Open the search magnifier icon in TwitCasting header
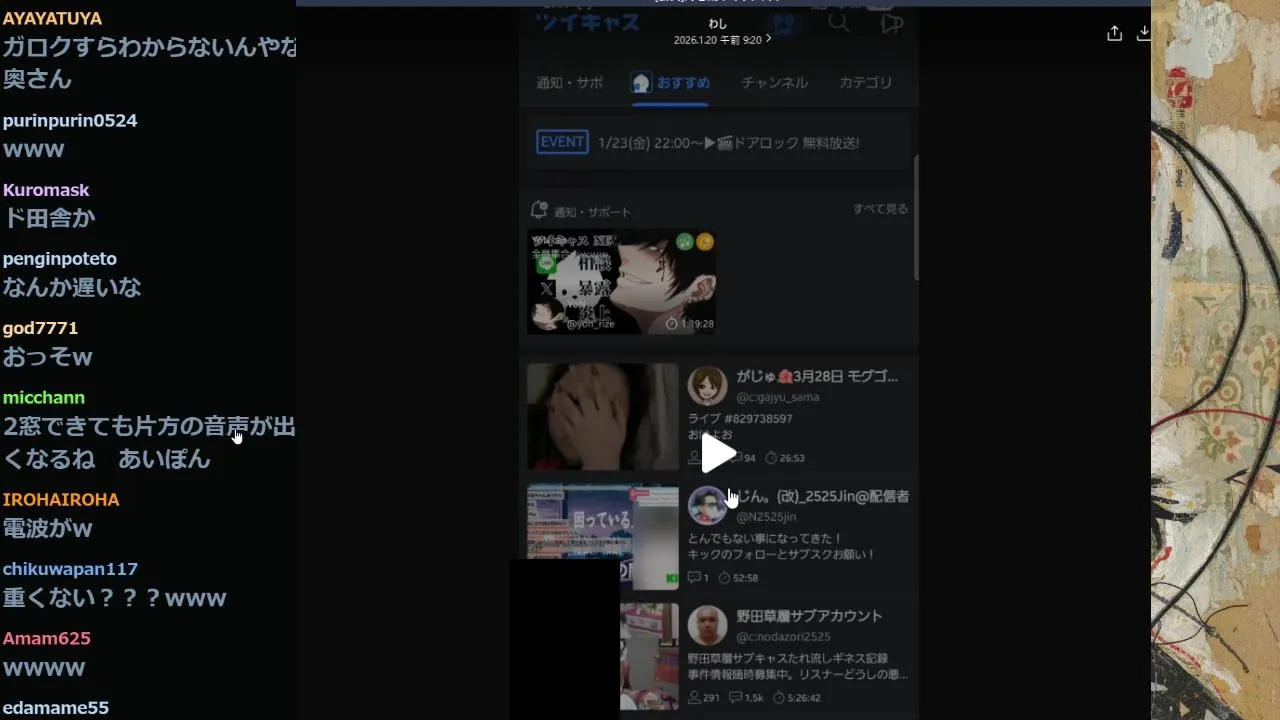 pyautogui.click(x=838, y=22)
